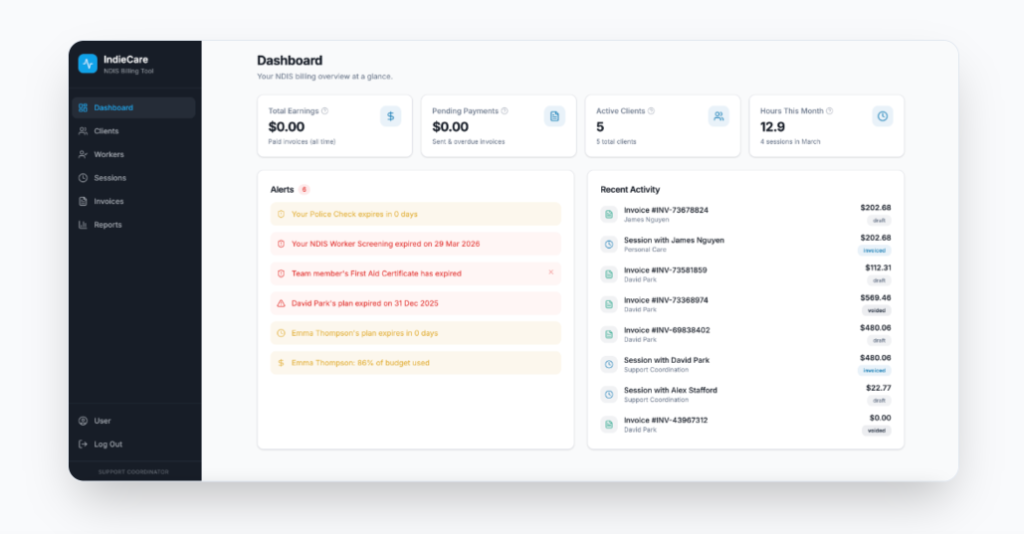The width and height of the screenshot is (1024, 534).
Task: Open Invoice #INV-73368974
Action: coord(745,304)
